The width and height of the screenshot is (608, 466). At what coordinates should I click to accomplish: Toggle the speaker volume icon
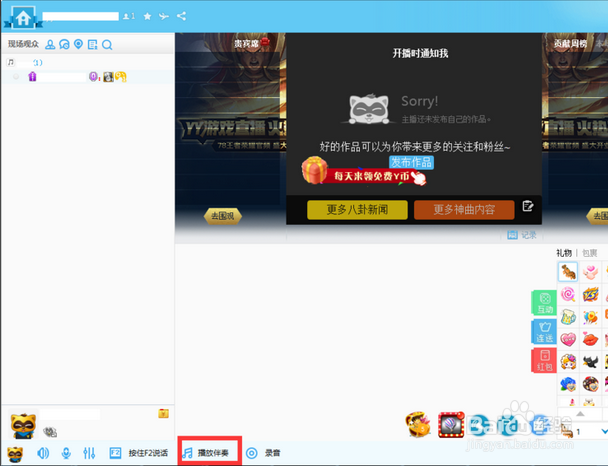(43, 453)
